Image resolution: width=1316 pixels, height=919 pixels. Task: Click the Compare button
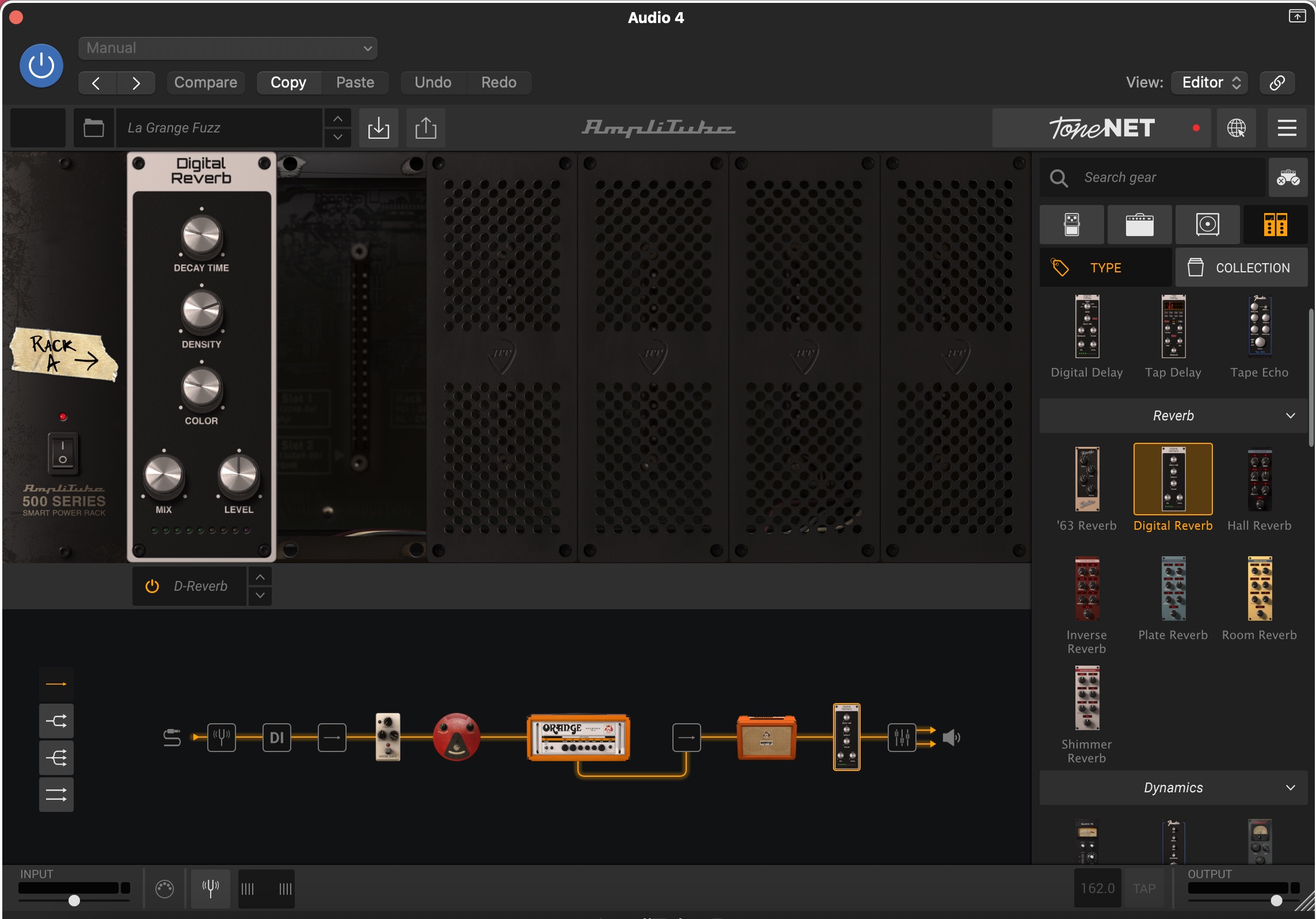click(206, 82)
